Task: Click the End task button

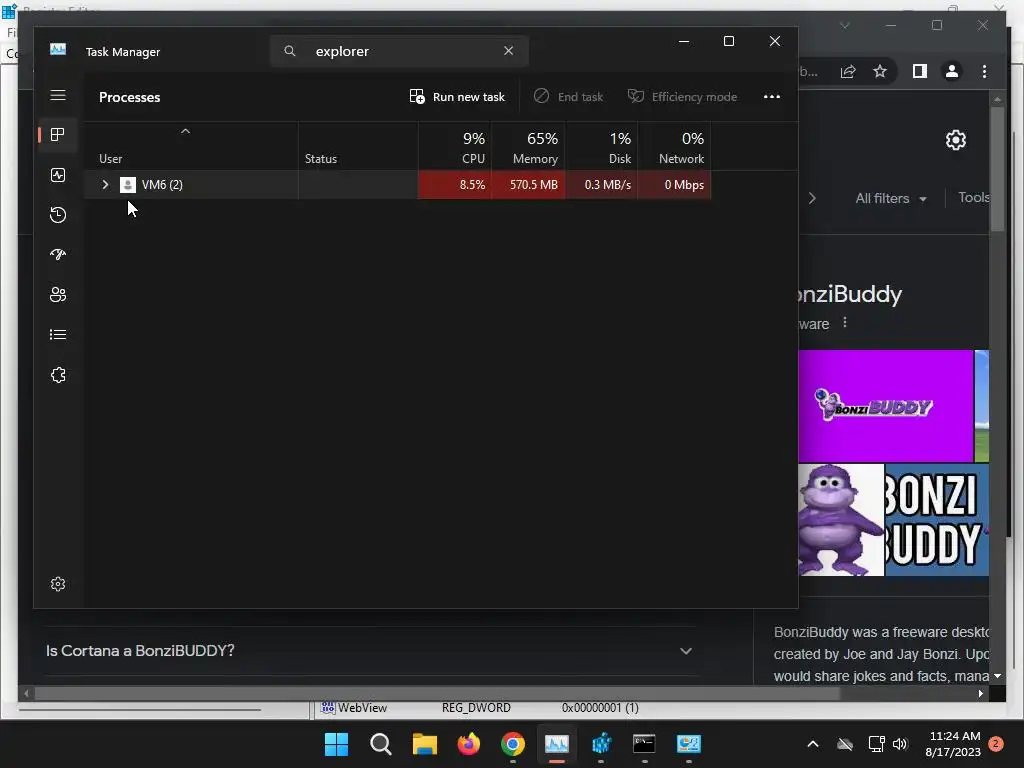Action: click(x=568, y=97)
